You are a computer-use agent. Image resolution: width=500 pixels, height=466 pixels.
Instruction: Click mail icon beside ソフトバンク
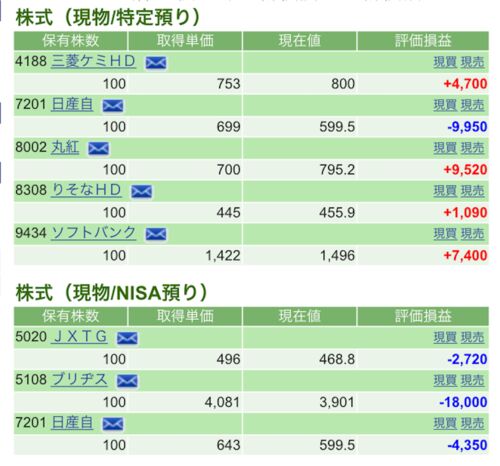pyautogui.click(x=156, y=234)
